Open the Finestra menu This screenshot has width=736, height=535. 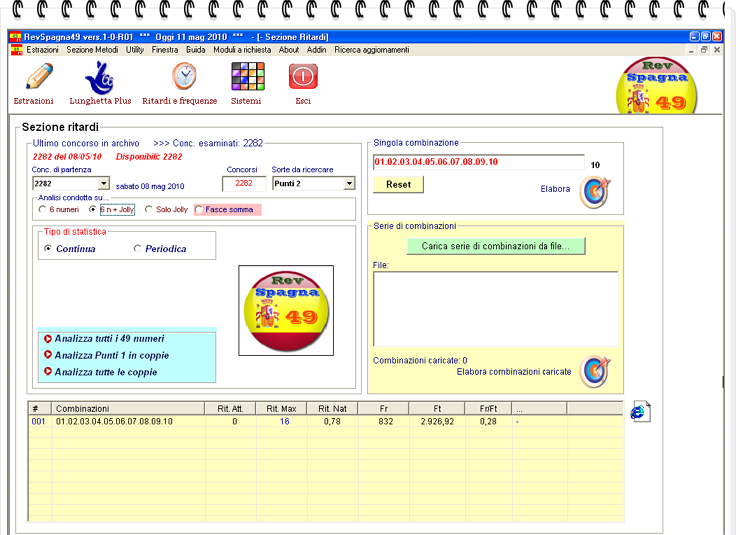165,50
